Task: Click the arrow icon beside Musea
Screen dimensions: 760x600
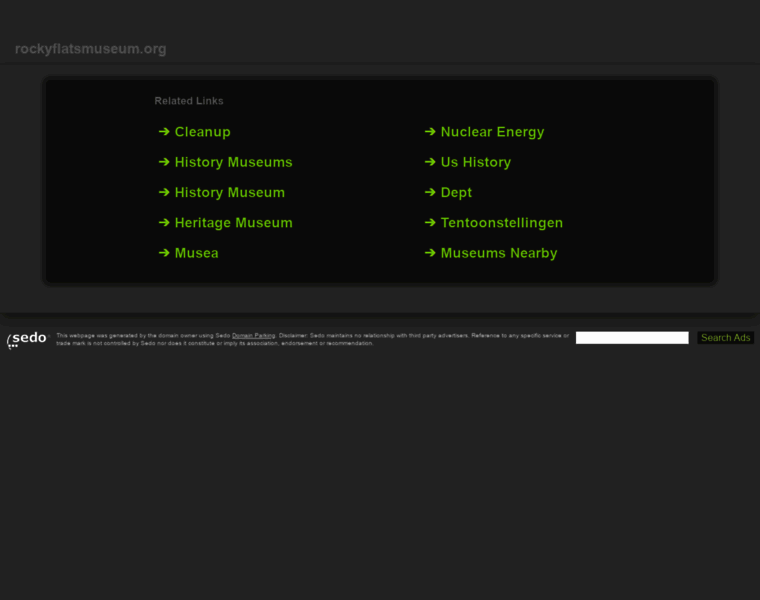Action: tap(164, 253)
